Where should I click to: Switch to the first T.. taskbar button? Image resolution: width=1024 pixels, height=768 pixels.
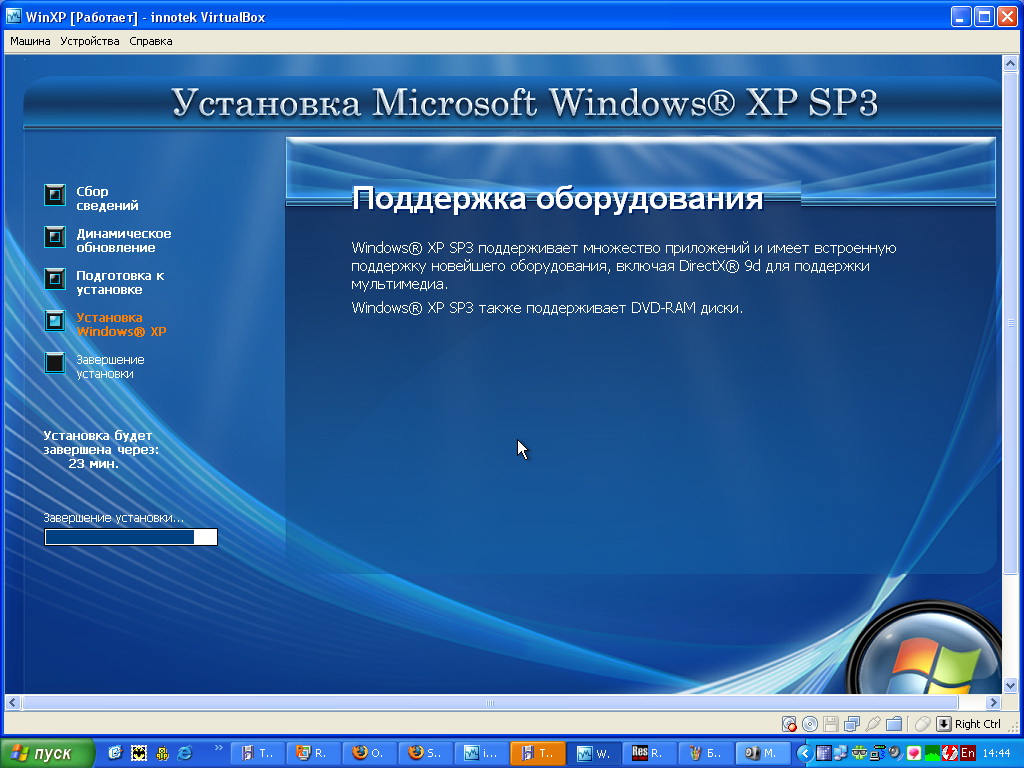click(x=258, y=753)
